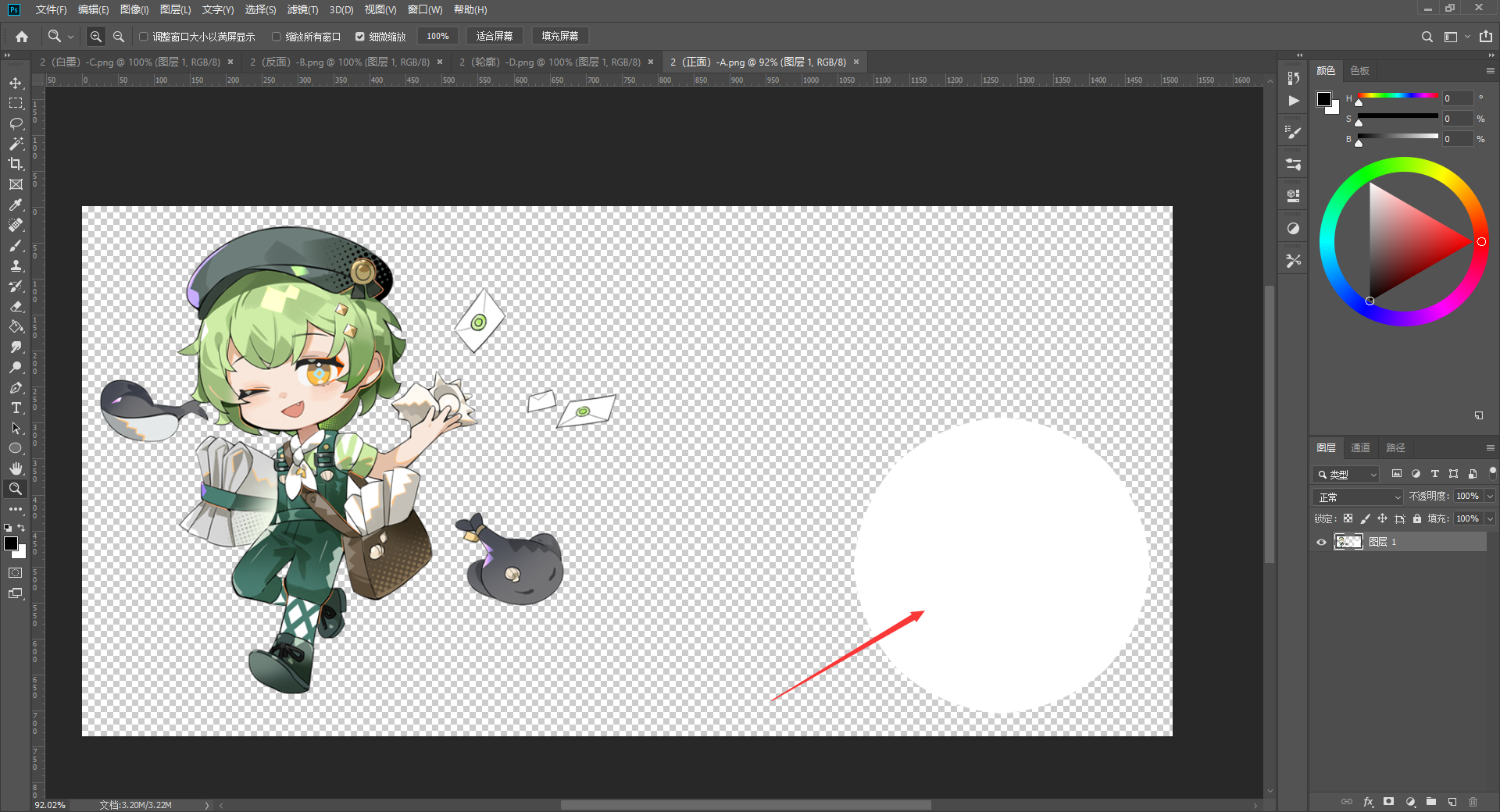Swap foreground and background colors

(x=22, y=528)
